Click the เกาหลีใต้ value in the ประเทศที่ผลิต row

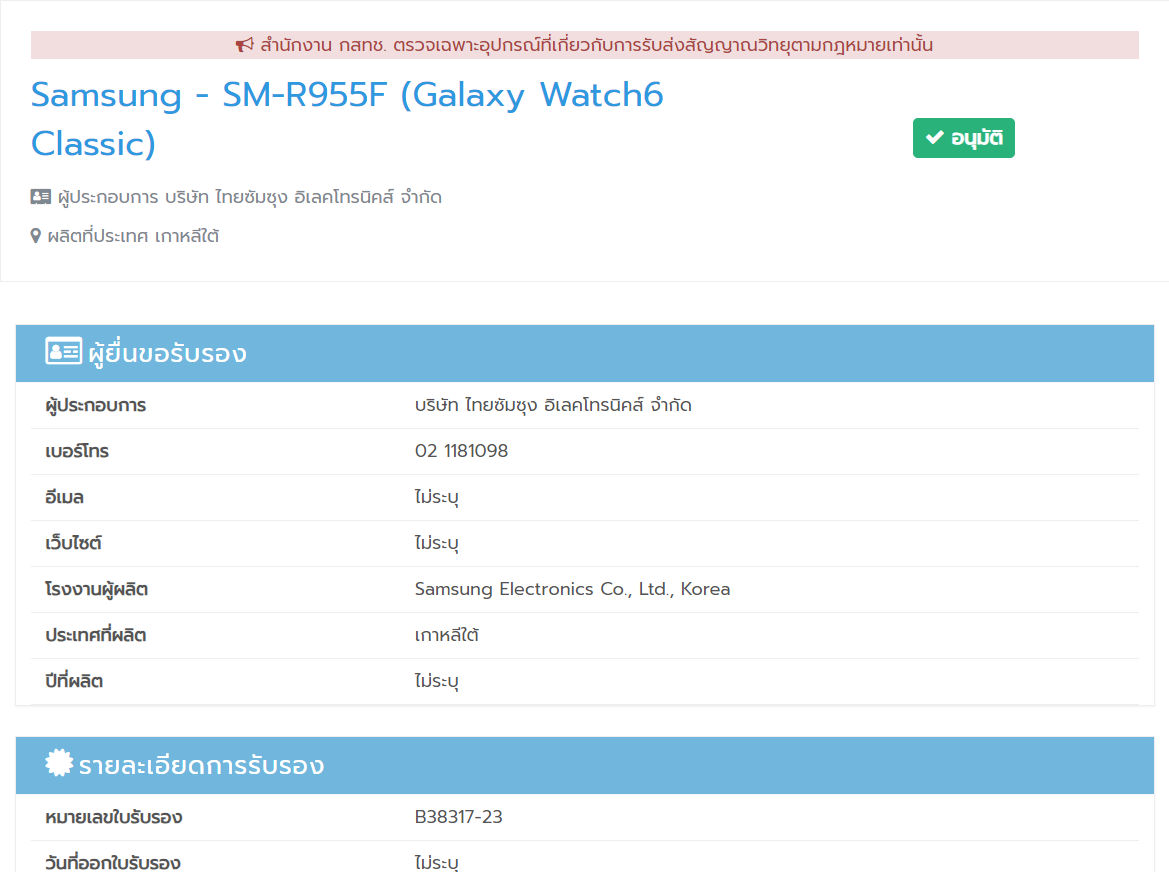(447, 635)
